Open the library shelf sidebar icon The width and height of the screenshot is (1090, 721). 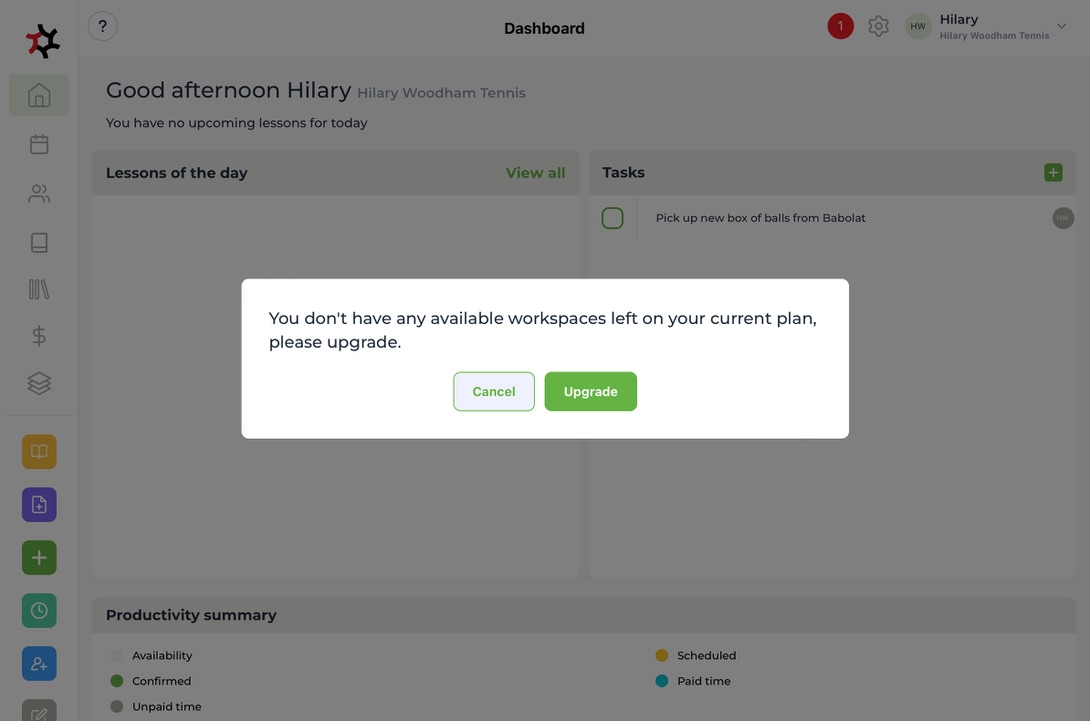39,290
